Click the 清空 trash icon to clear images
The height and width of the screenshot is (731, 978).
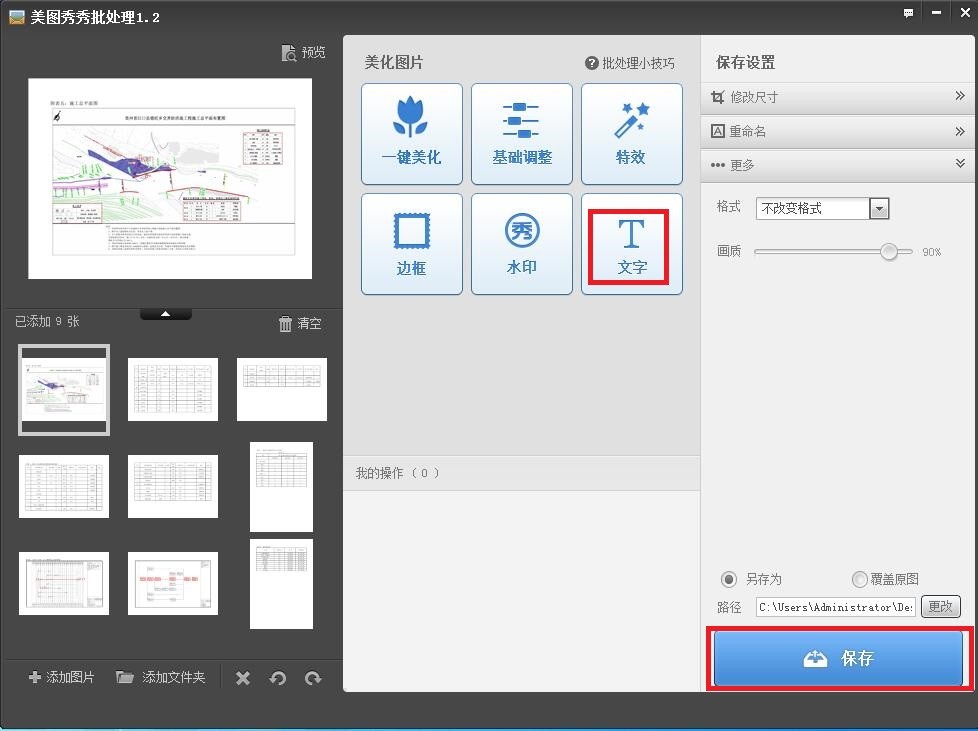pos(286,323)
